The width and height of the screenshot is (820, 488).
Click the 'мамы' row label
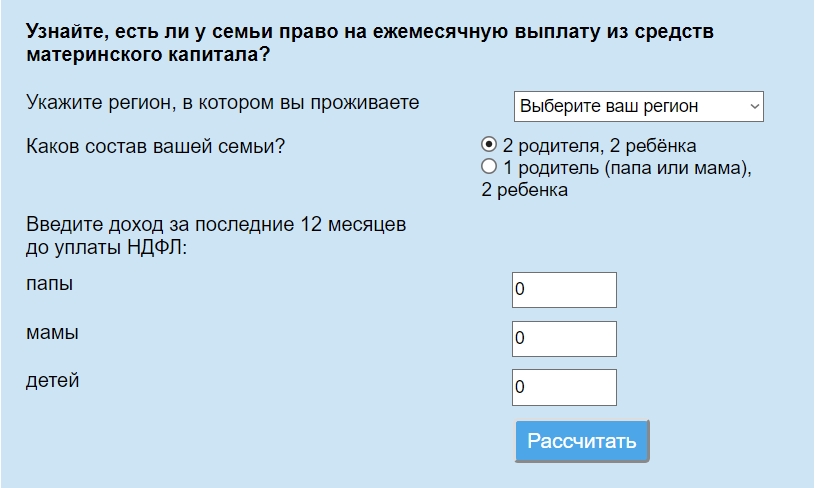tap(52, 333)
